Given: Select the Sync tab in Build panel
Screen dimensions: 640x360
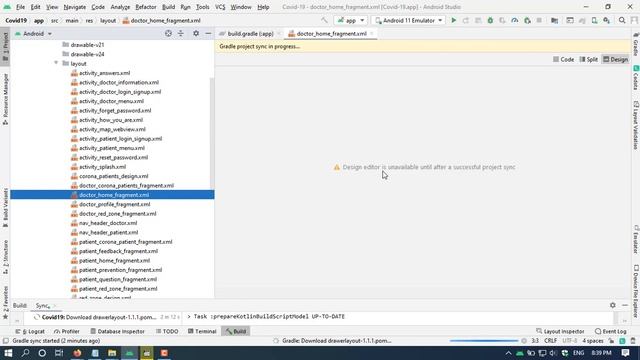Looking at the screenshot, I should pos(42,305).
